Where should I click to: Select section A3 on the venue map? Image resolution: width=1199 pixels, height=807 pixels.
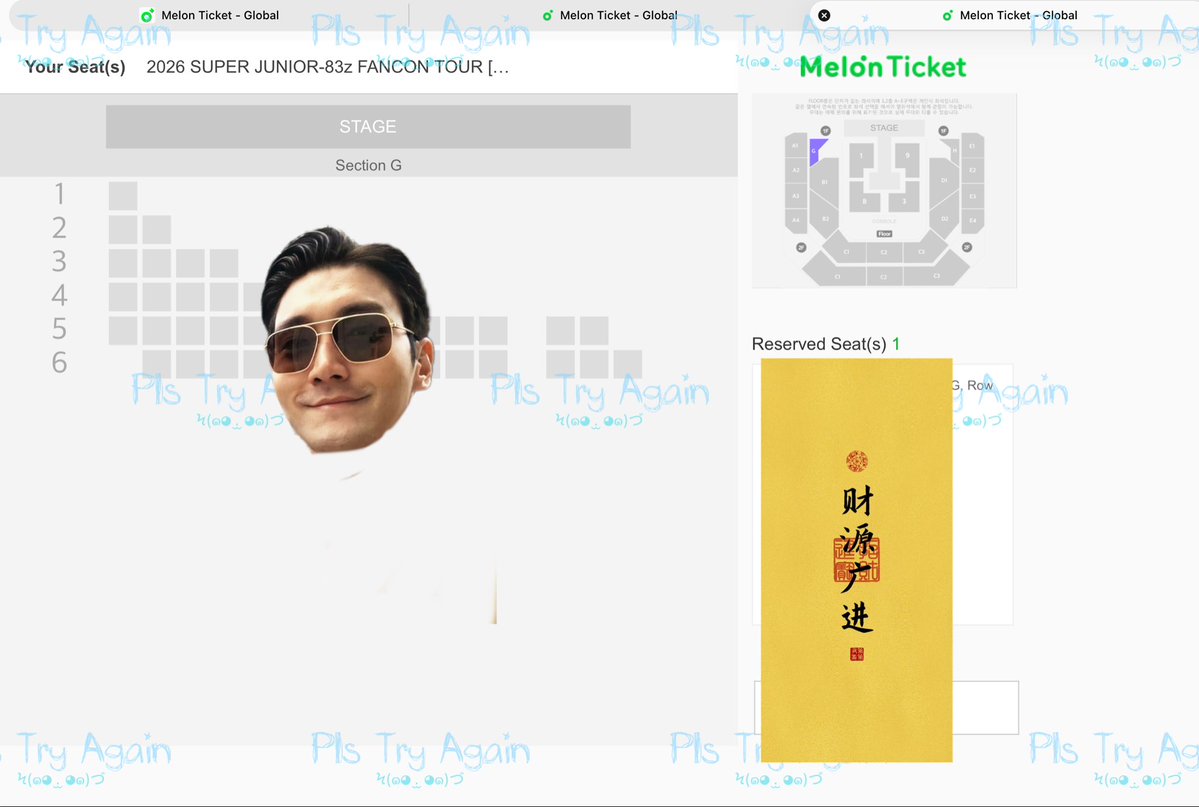(x=796, y=196)
